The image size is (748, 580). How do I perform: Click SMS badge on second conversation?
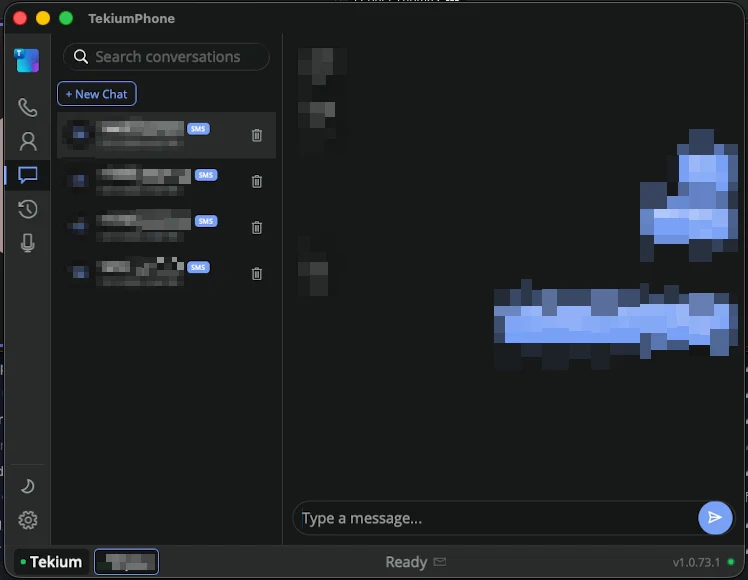click(x=206, y=175)
